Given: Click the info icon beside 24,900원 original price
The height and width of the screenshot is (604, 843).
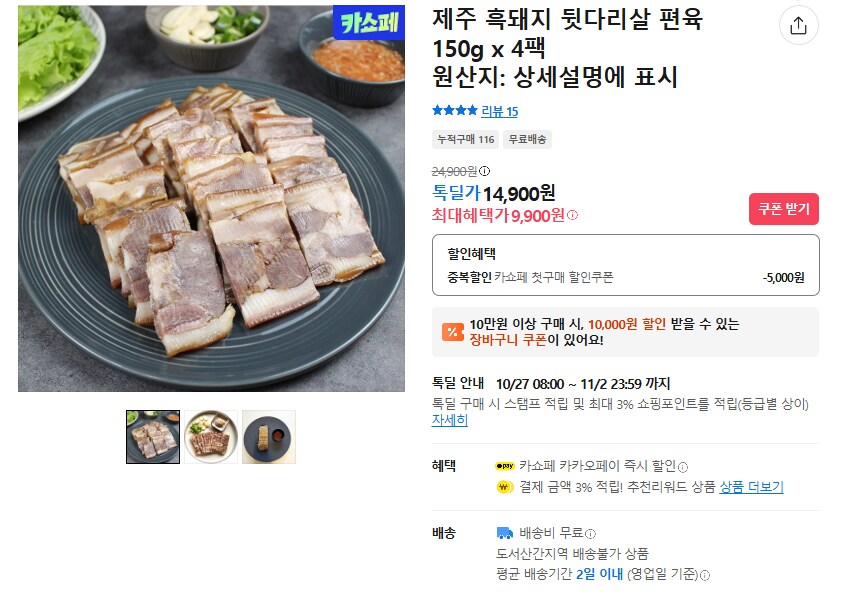Looking at the screenshot, I should coord(486,171).
